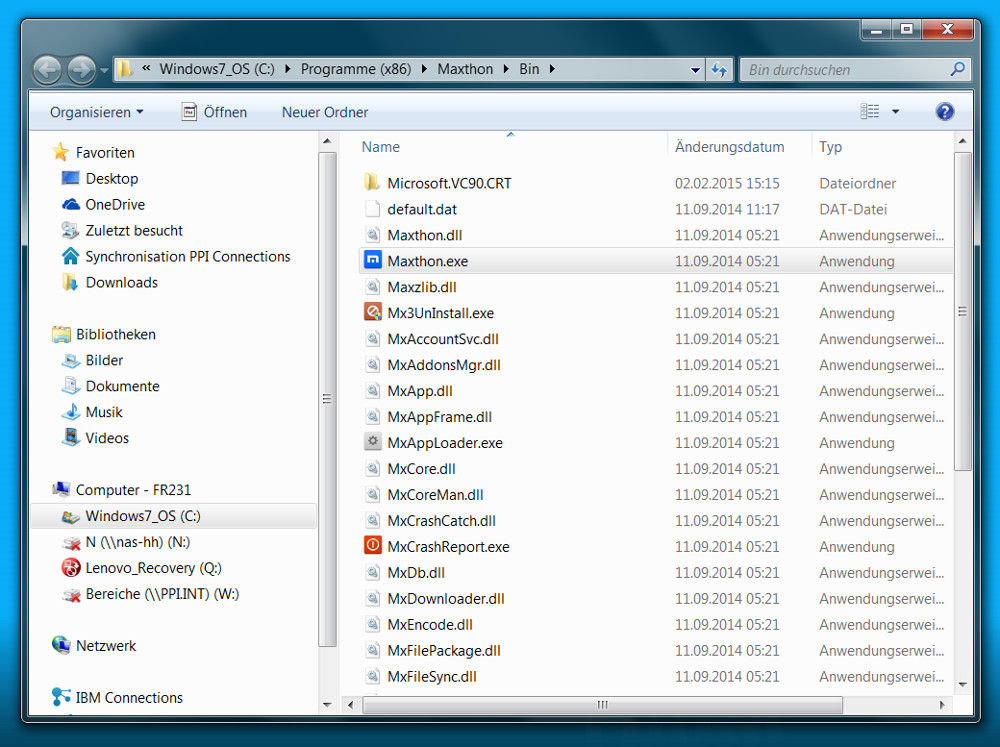Select the MxCrashReport.exe icon

pos(372,546)
